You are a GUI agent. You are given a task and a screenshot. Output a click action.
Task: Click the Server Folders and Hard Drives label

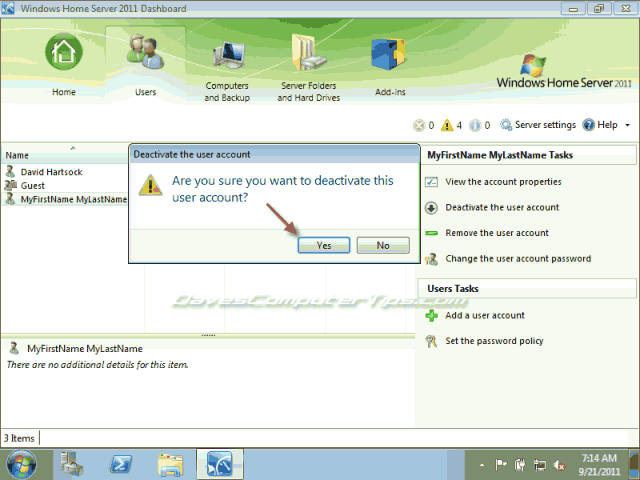309,91
